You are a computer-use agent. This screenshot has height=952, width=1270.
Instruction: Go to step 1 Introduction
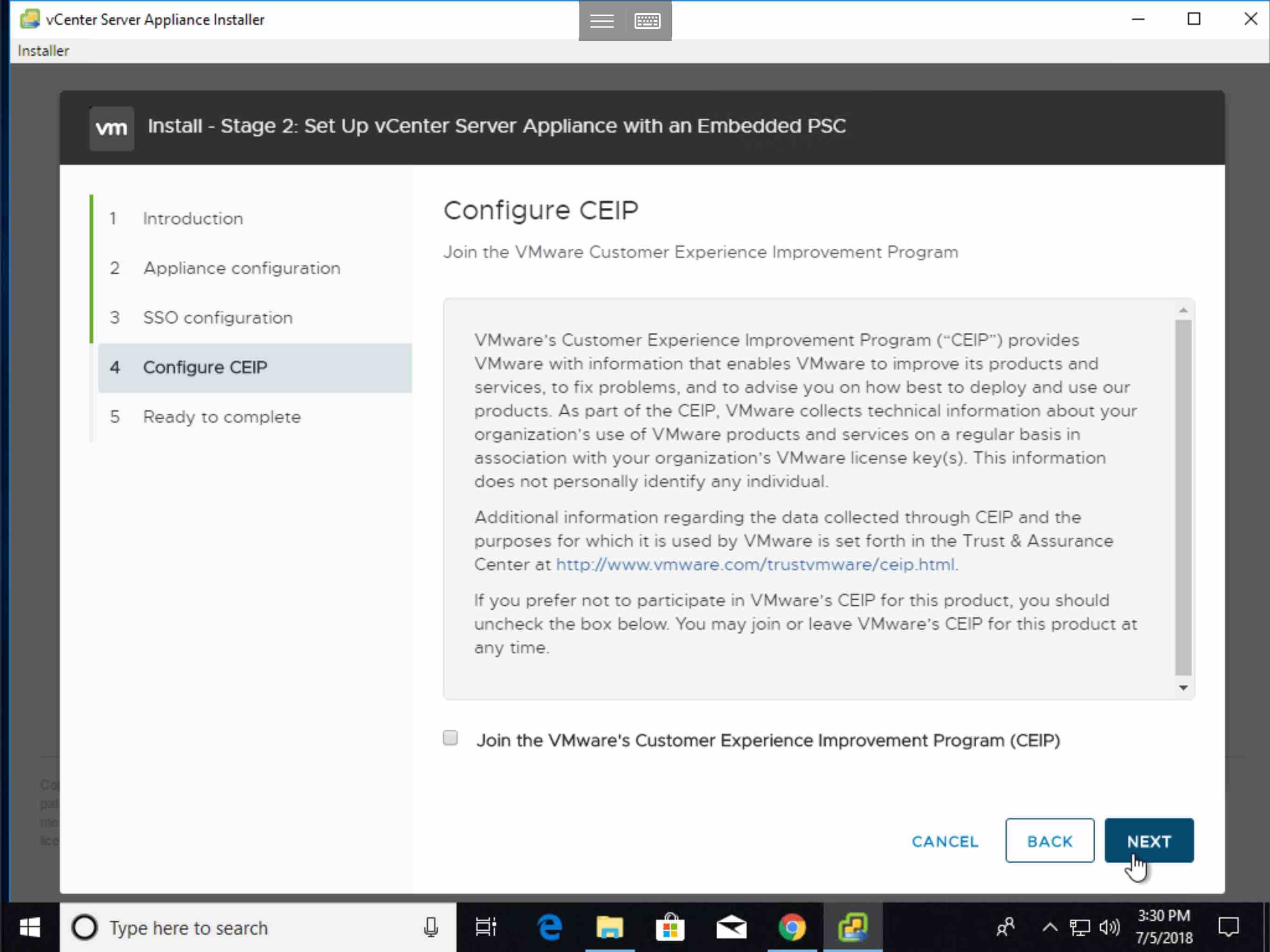point(254,219)
